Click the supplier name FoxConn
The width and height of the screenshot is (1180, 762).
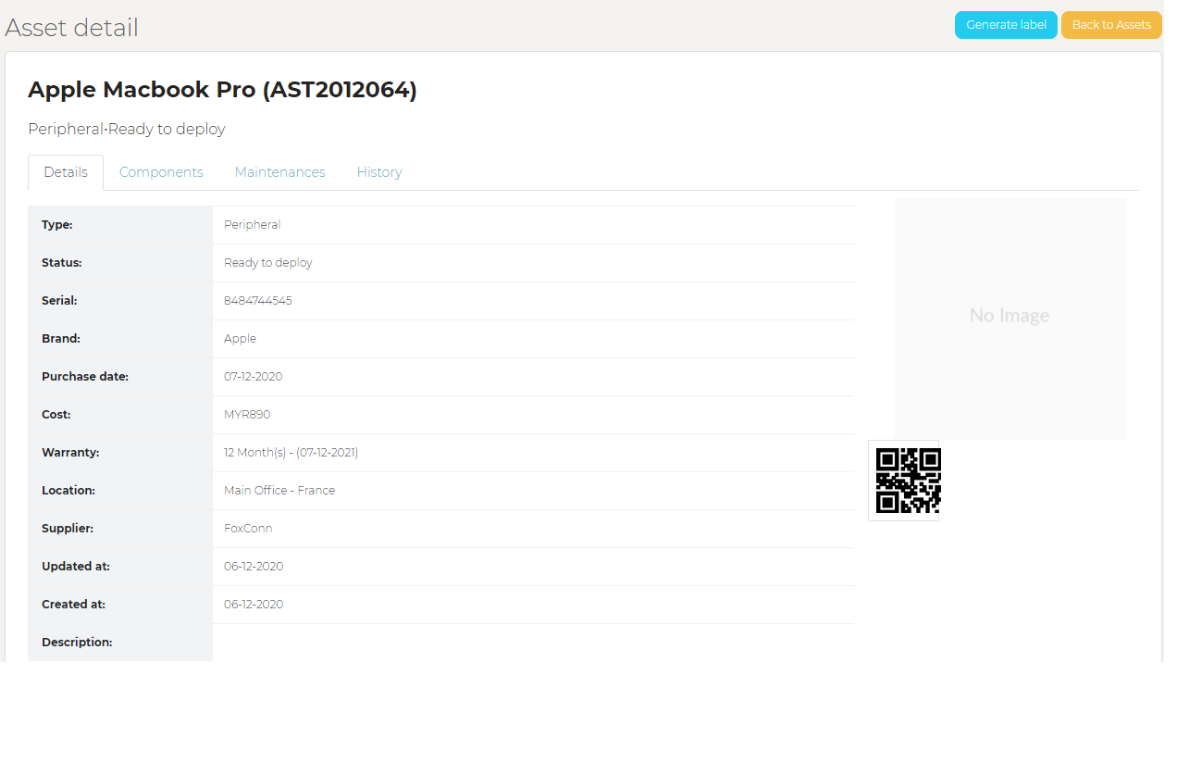point(248,529)
